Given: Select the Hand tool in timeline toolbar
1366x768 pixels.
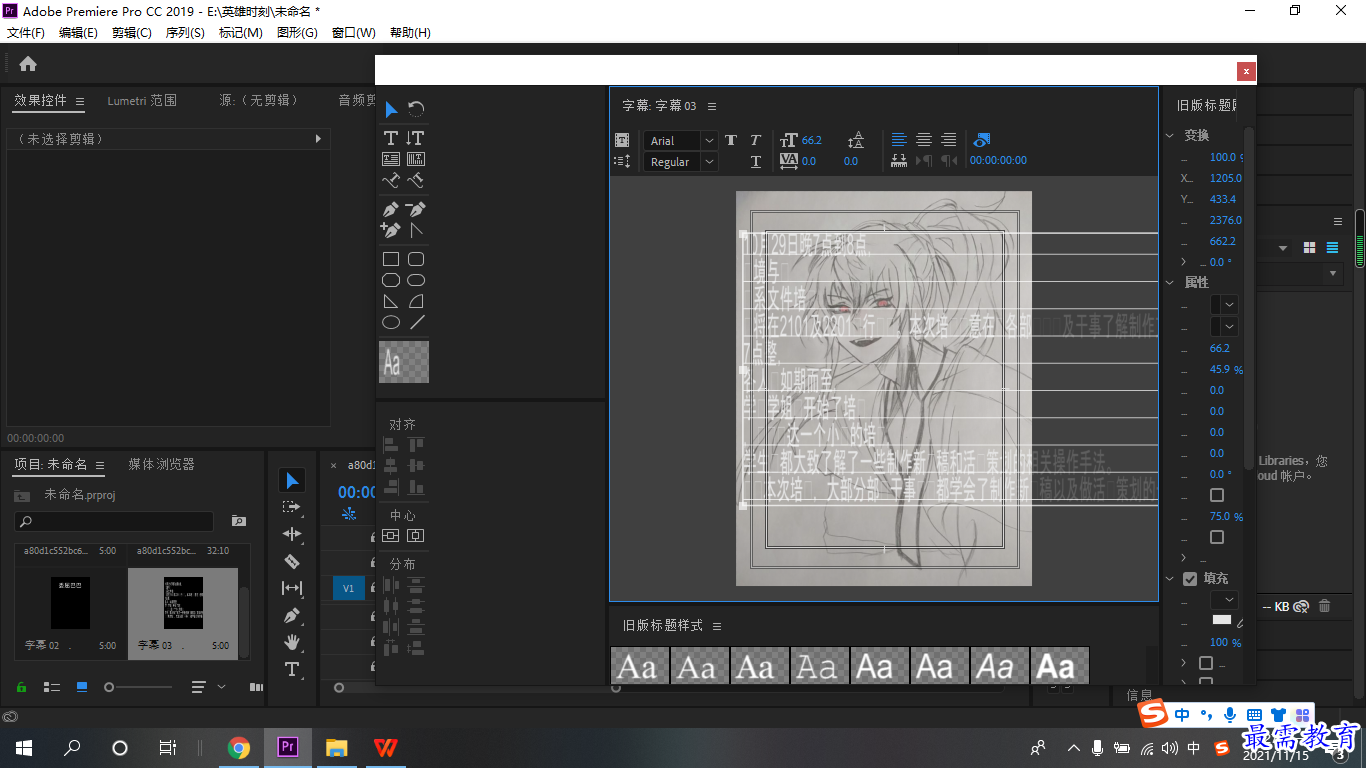Looking at the screenshot, I should click(x=292, y=642).
